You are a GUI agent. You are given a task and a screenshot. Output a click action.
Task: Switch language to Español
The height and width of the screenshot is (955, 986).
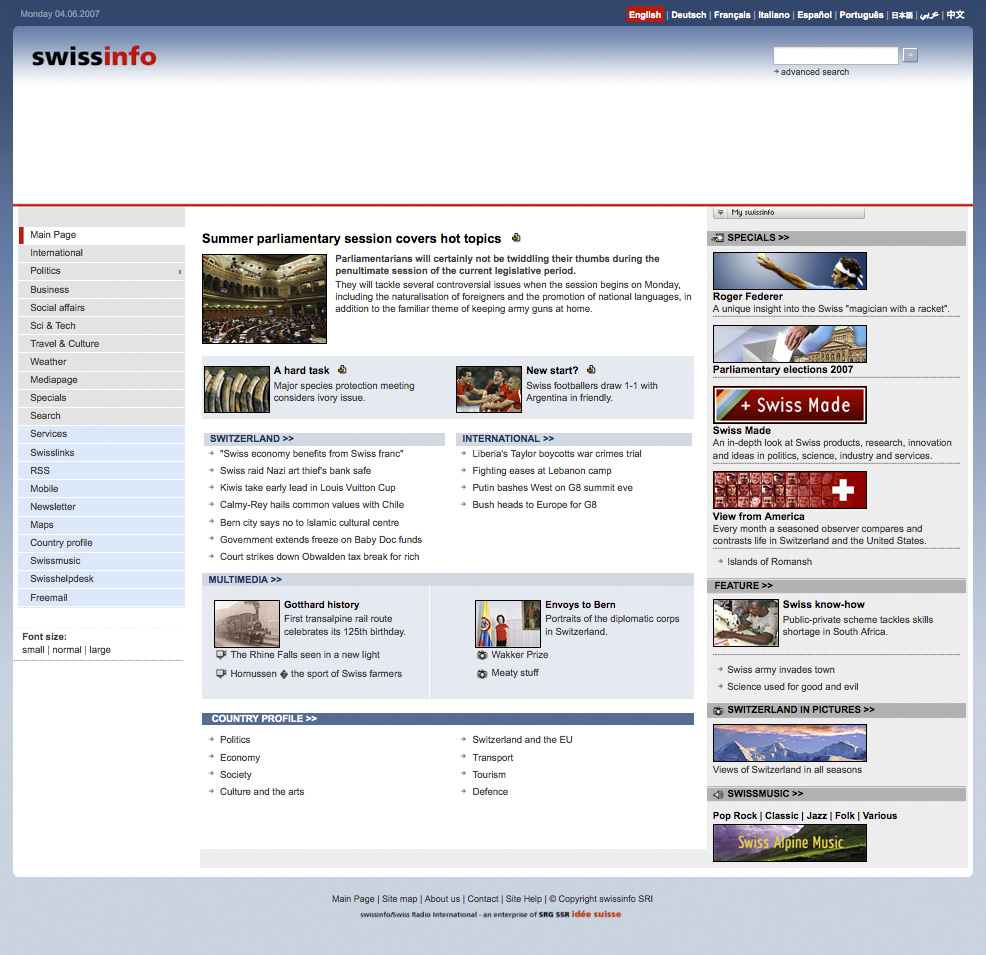click(x=814, y=14)
